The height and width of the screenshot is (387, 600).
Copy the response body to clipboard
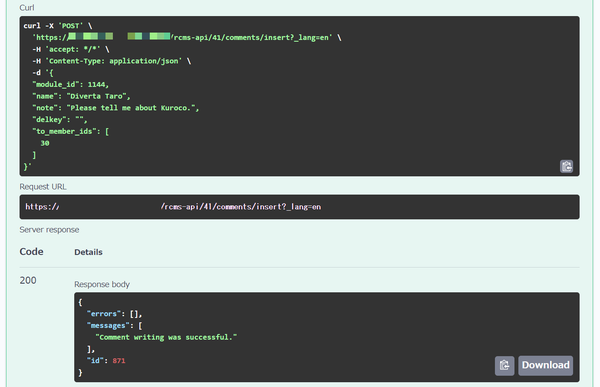504,365
